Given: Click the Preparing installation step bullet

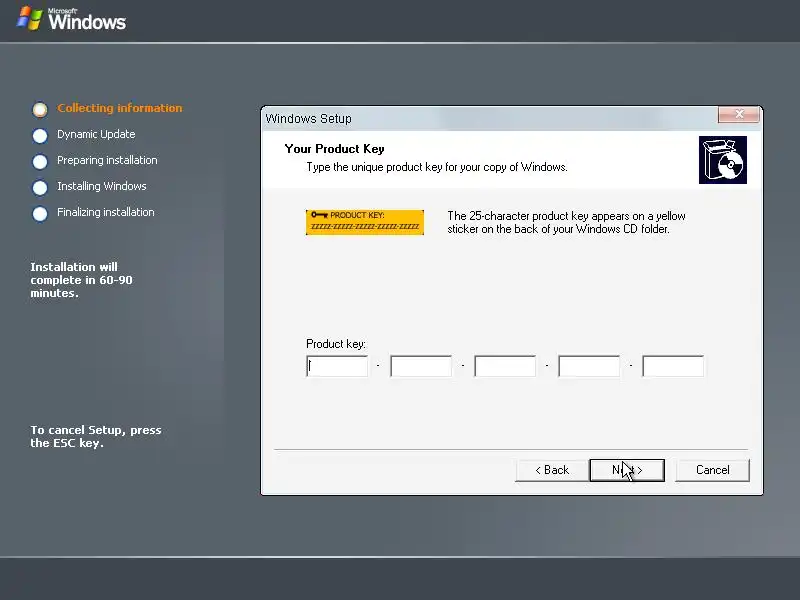Looking at the screenshot, I should pyautogui.click(x=40, y=162).
